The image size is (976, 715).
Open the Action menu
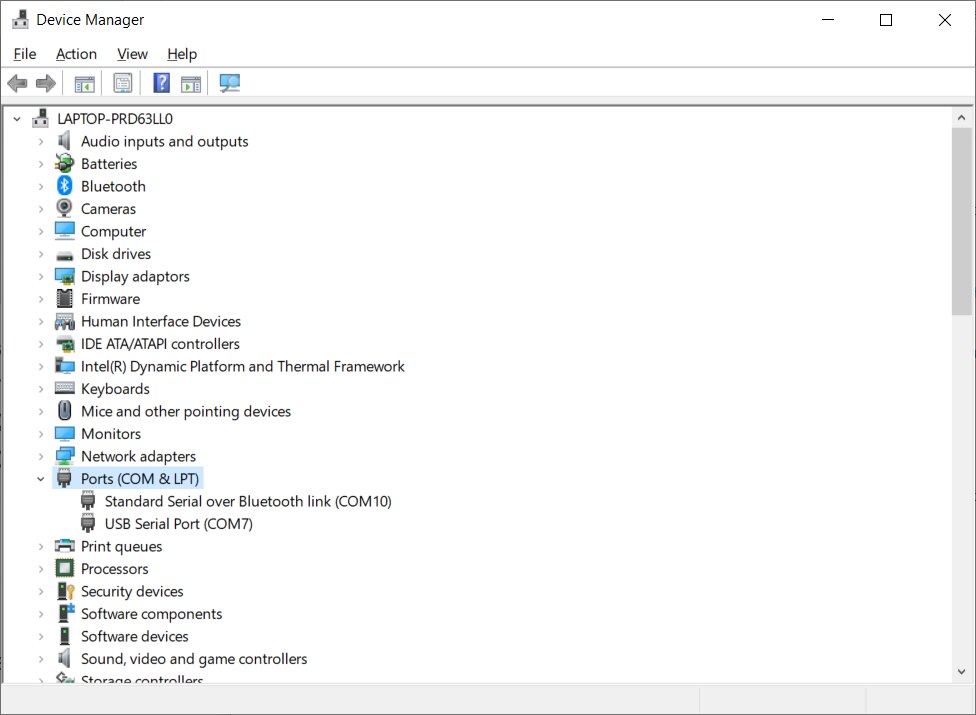[x=77, y=54]
